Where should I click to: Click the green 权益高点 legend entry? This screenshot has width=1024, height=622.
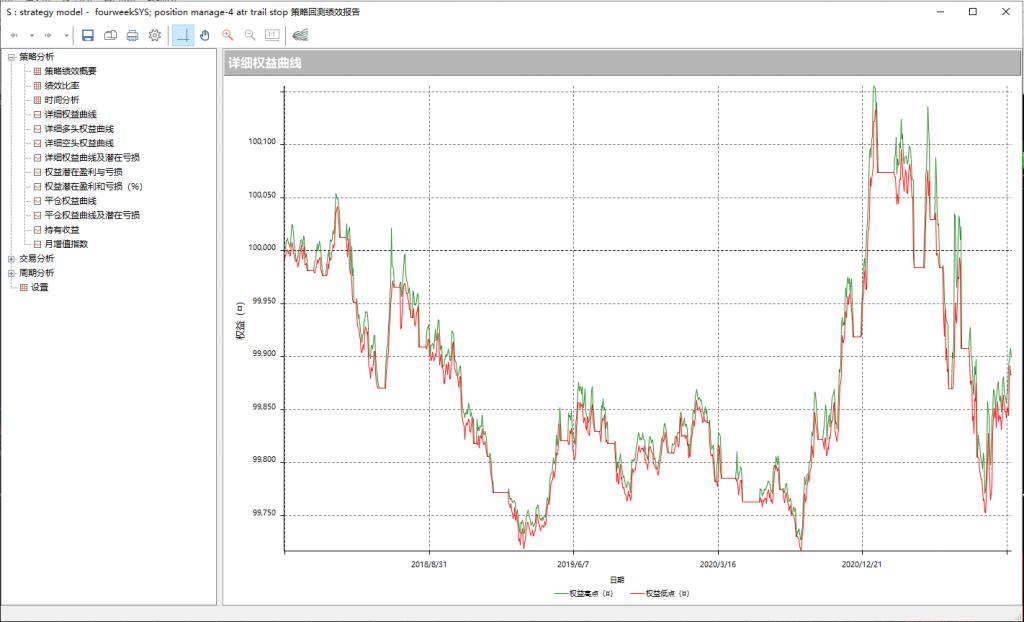tap(584, 594)
